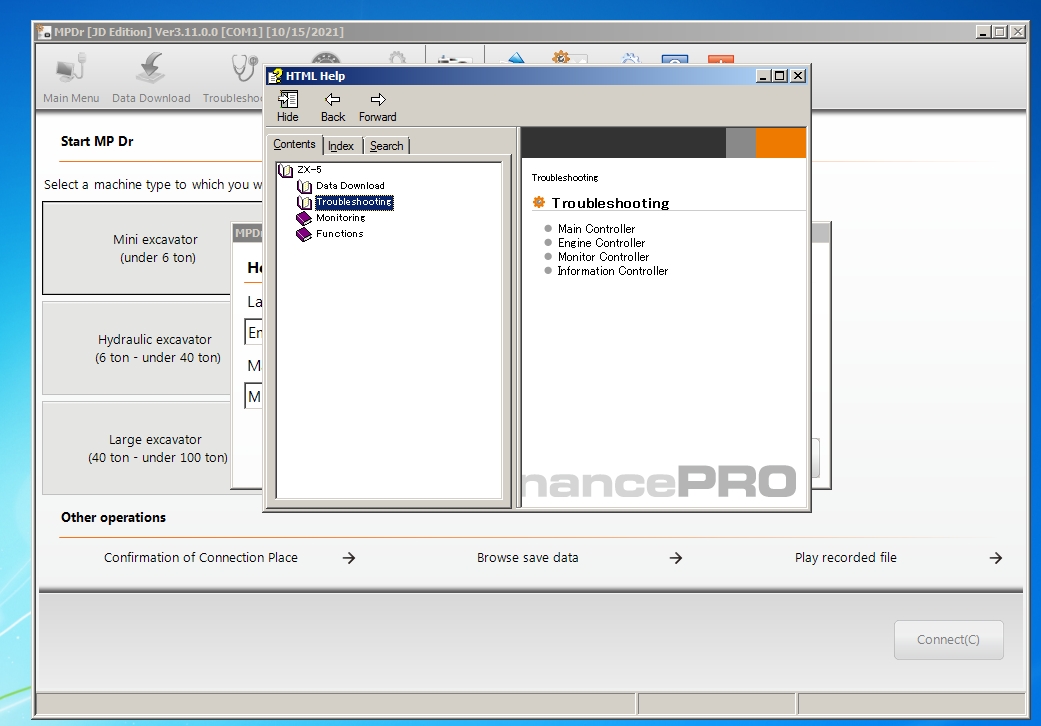1041x726 pixels.
Task: Click the Monitoring purple book icon
Action: pyautogui.click(x=304, y=218)
